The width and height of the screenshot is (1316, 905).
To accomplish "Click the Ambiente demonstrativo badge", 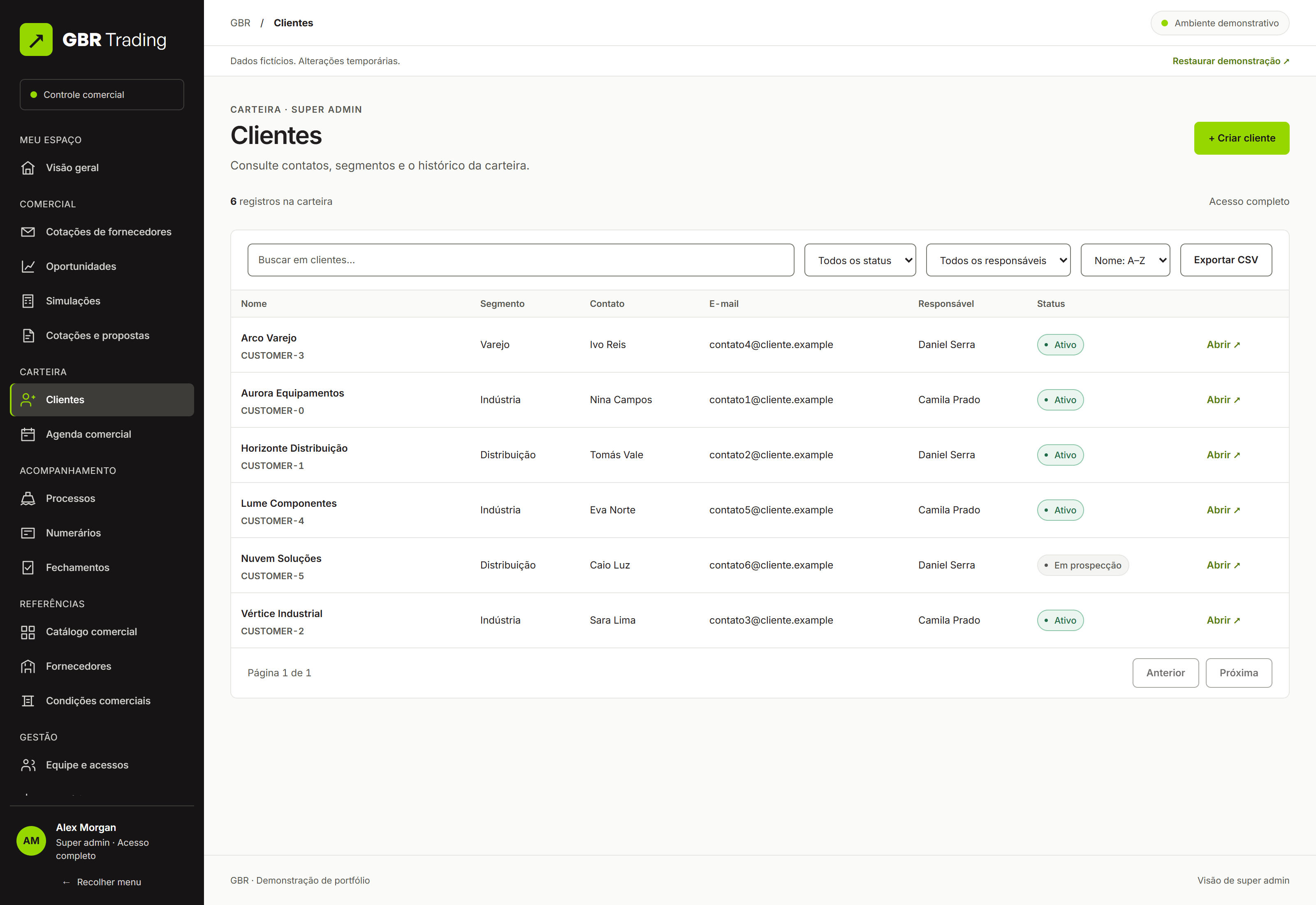I will pyautogui.click(x=1220, y=23).
